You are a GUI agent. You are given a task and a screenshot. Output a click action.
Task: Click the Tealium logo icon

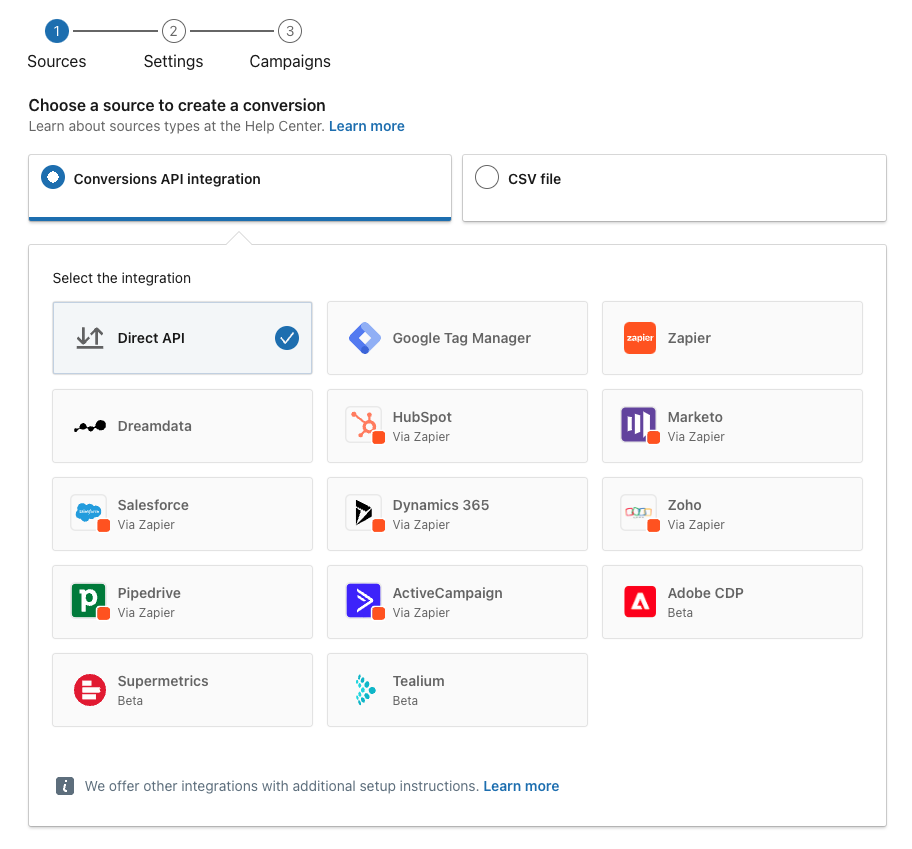tap(365, 690)
